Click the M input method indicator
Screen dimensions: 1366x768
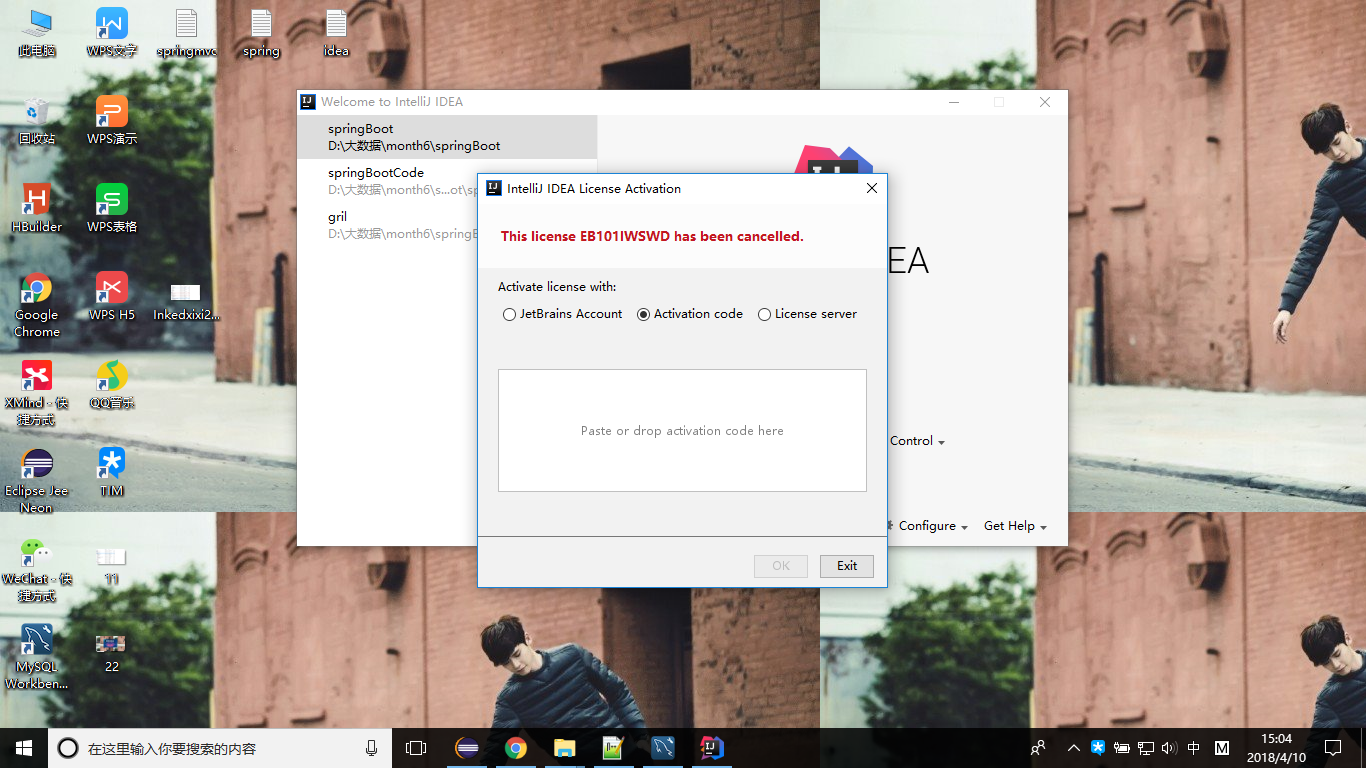click(1222, 748)
